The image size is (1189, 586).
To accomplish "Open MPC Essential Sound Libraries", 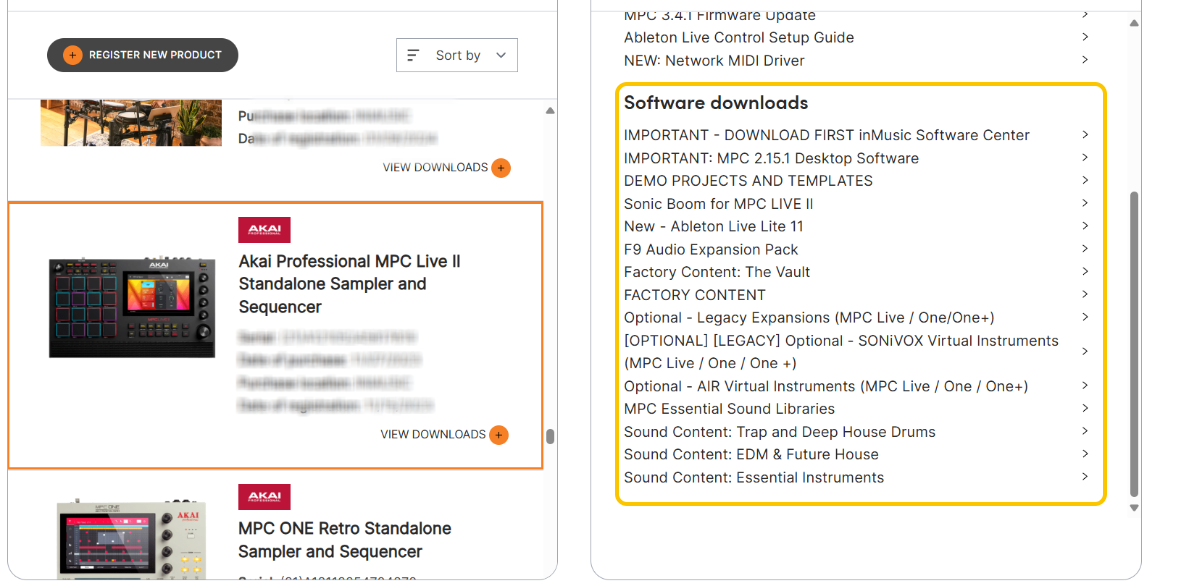I will click(x=729, y=409).
